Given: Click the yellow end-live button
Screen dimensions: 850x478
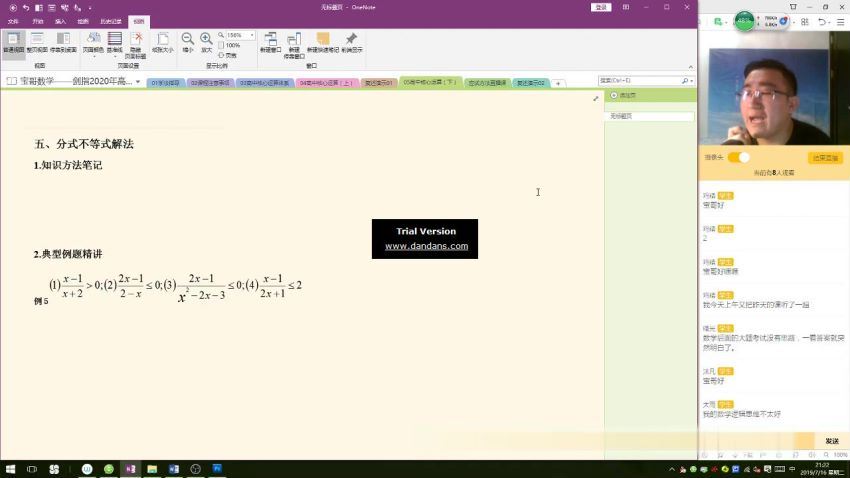Looking at the screenshot, I should click(825, 158).
